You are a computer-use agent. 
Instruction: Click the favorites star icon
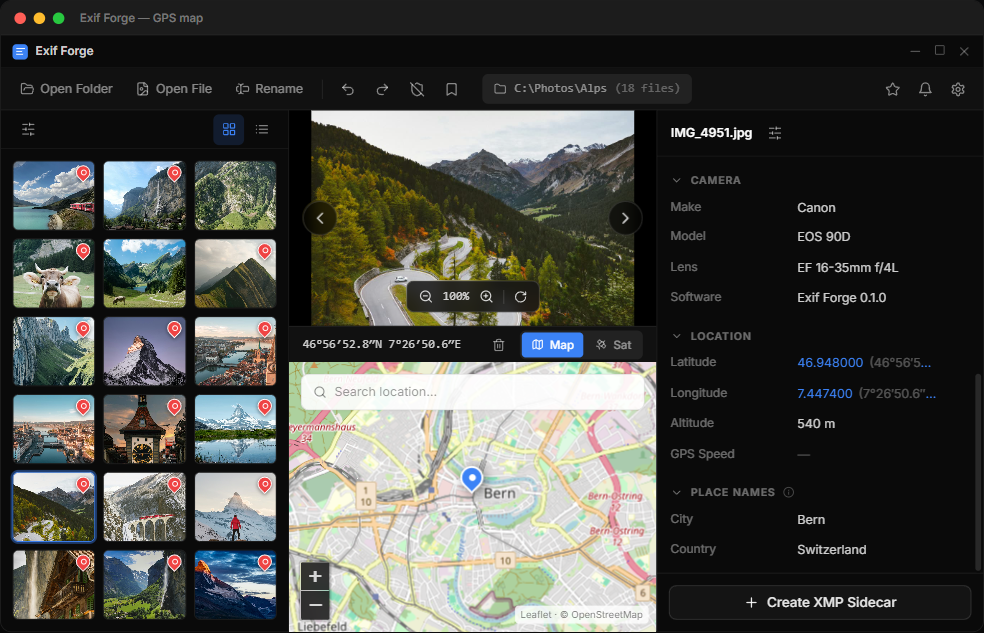click(x=892, y=89)
